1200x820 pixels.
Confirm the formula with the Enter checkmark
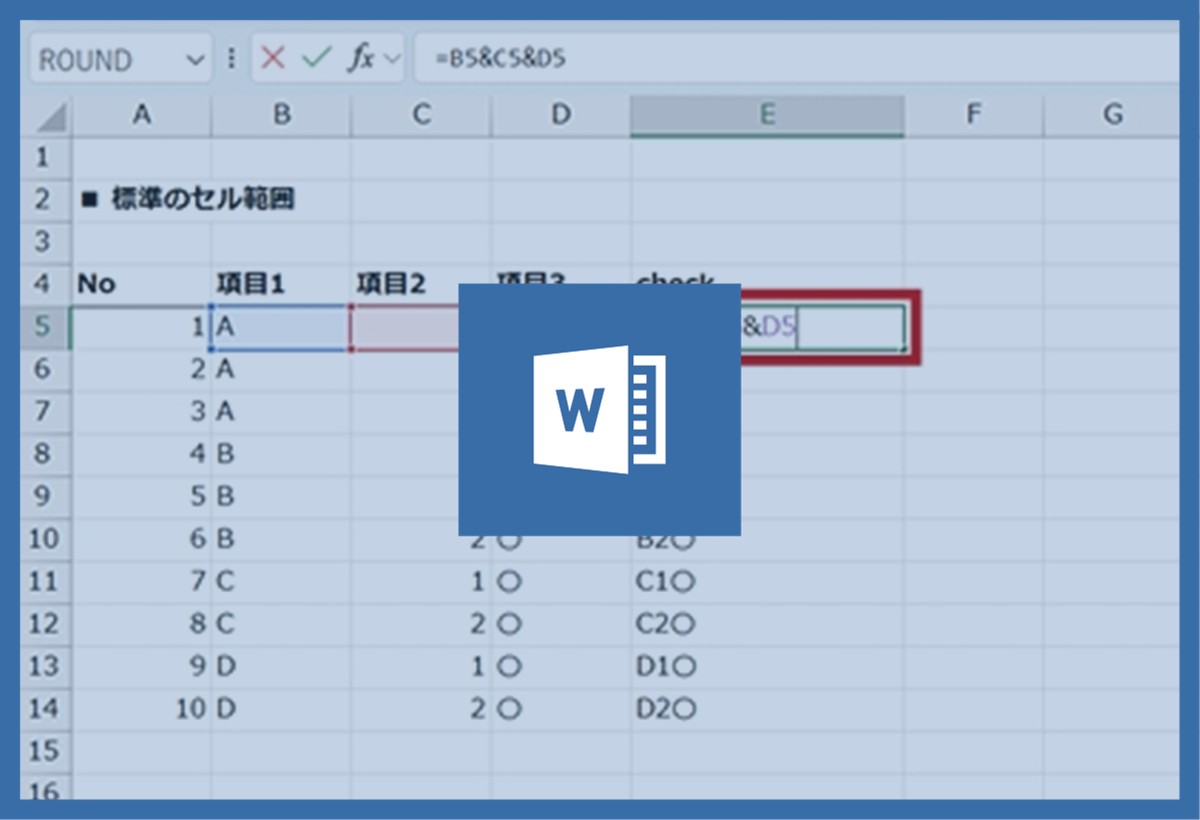coord(316,59)
